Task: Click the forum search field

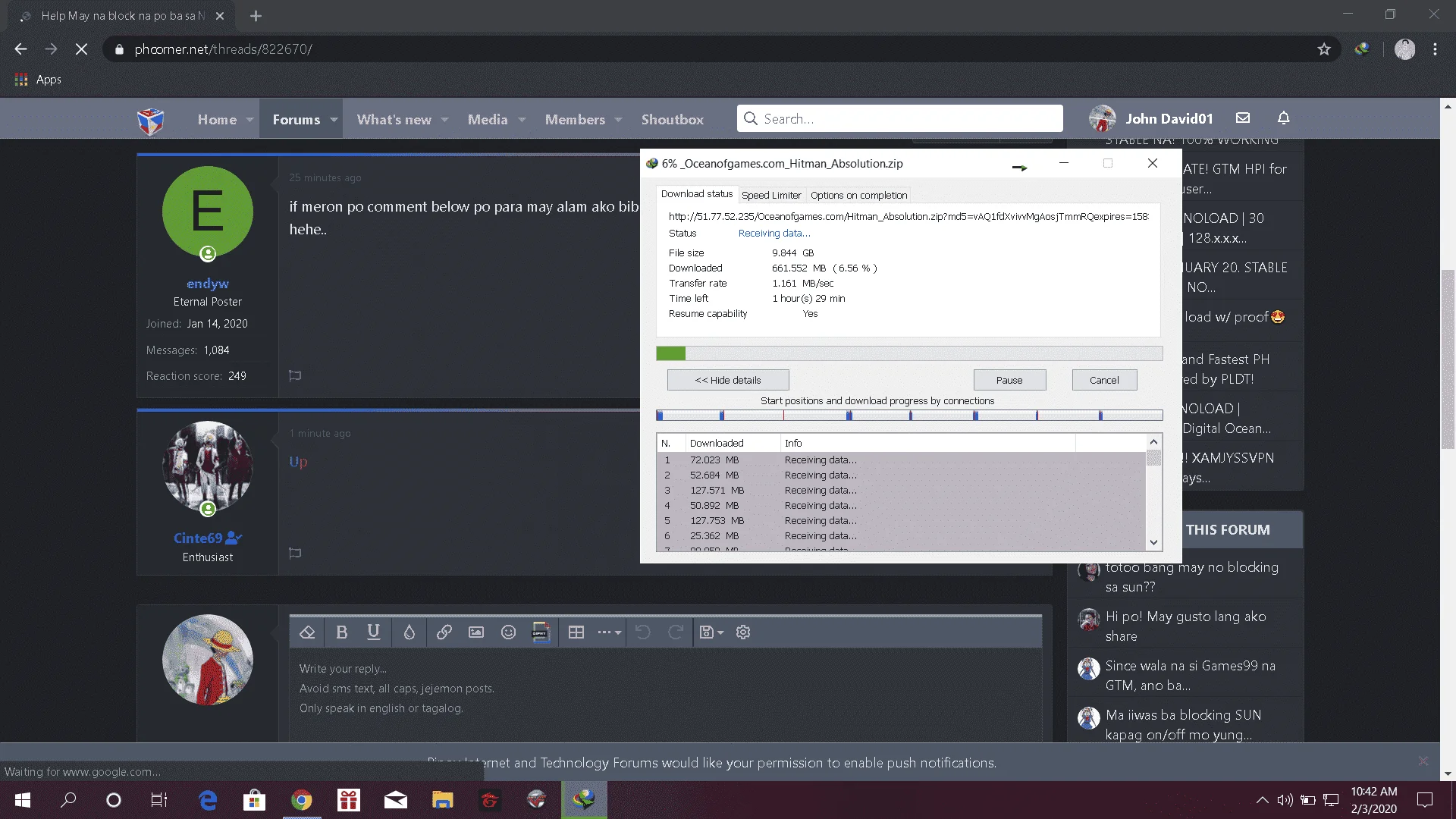Action: pos(899,119)
